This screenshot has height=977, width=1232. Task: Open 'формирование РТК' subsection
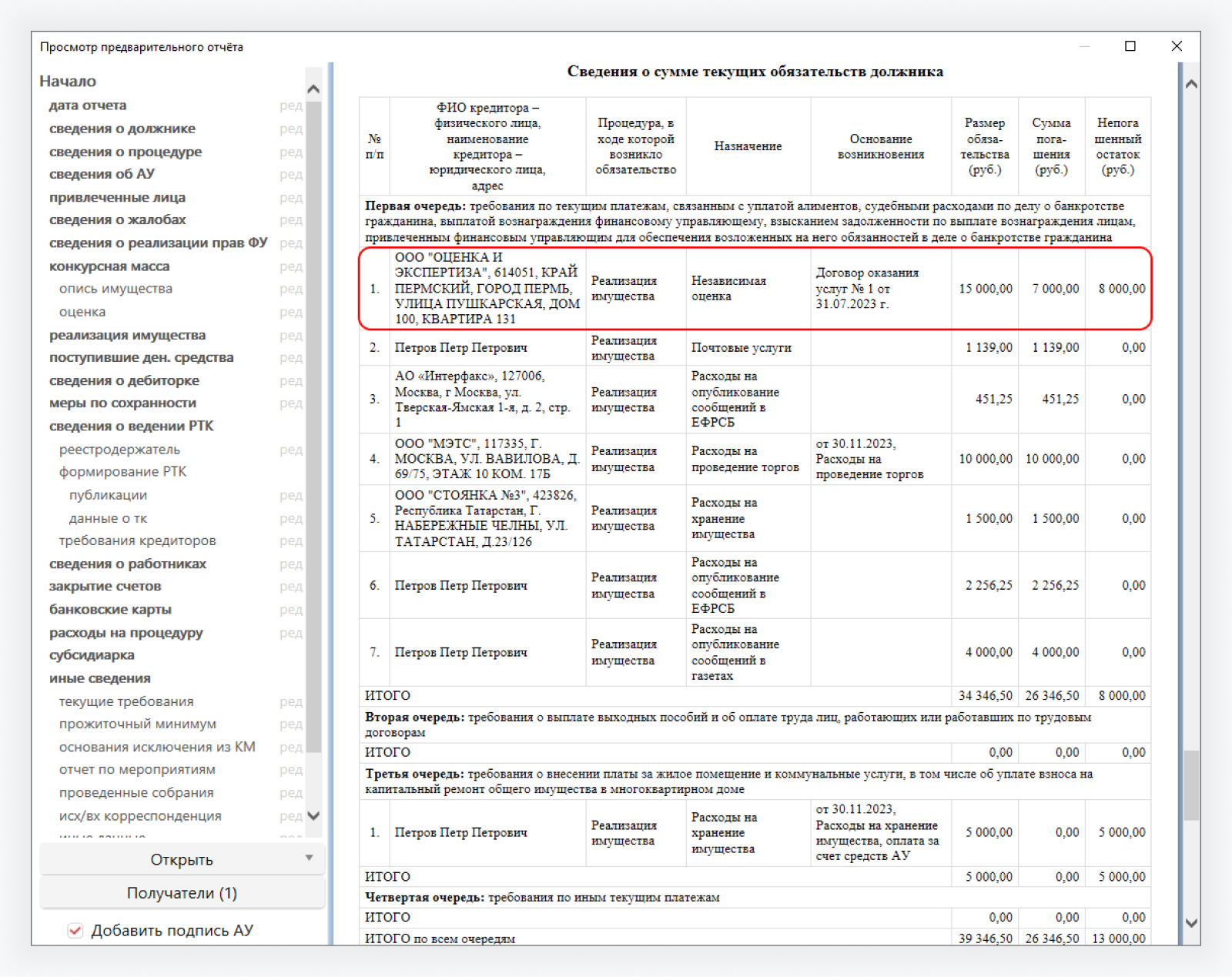point(122,471)
